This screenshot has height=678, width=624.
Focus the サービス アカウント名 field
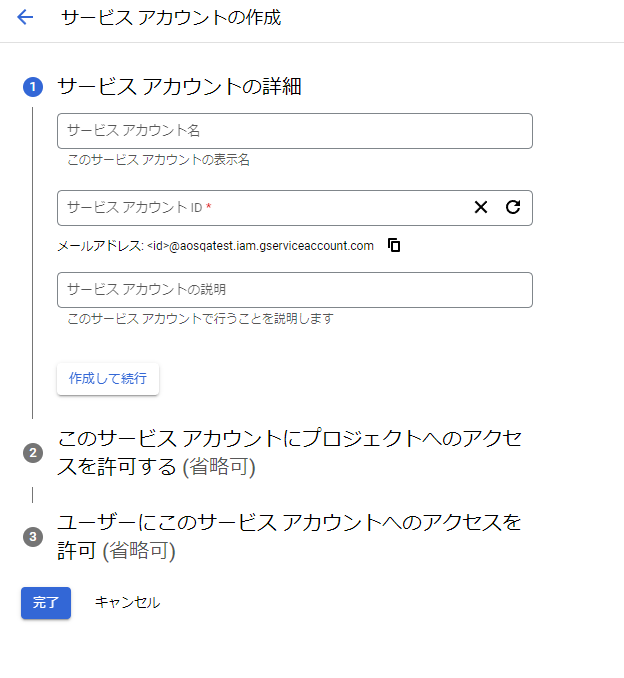pyautogui.click(x=294, y=131)
